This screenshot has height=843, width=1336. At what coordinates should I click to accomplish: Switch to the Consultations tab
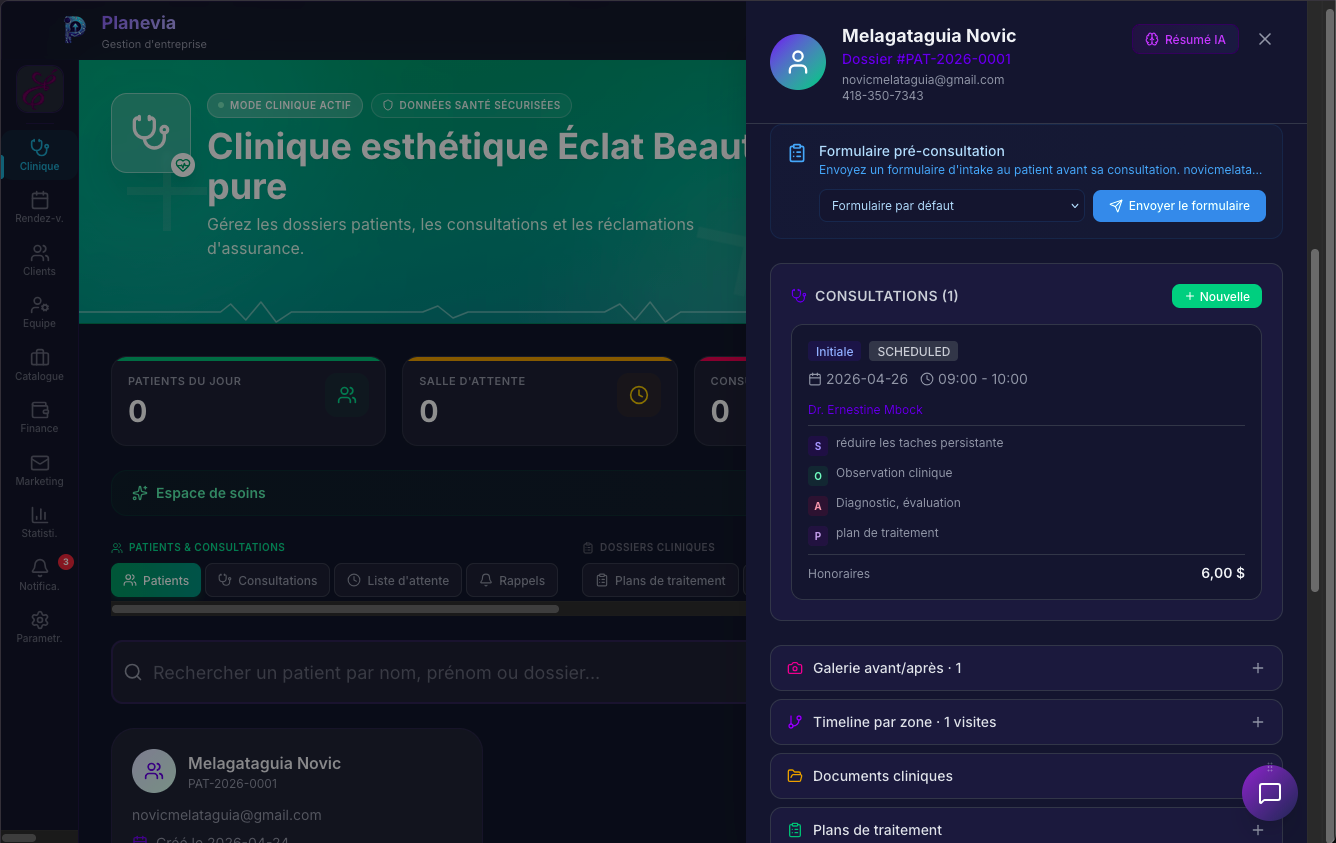coord(267,580)
